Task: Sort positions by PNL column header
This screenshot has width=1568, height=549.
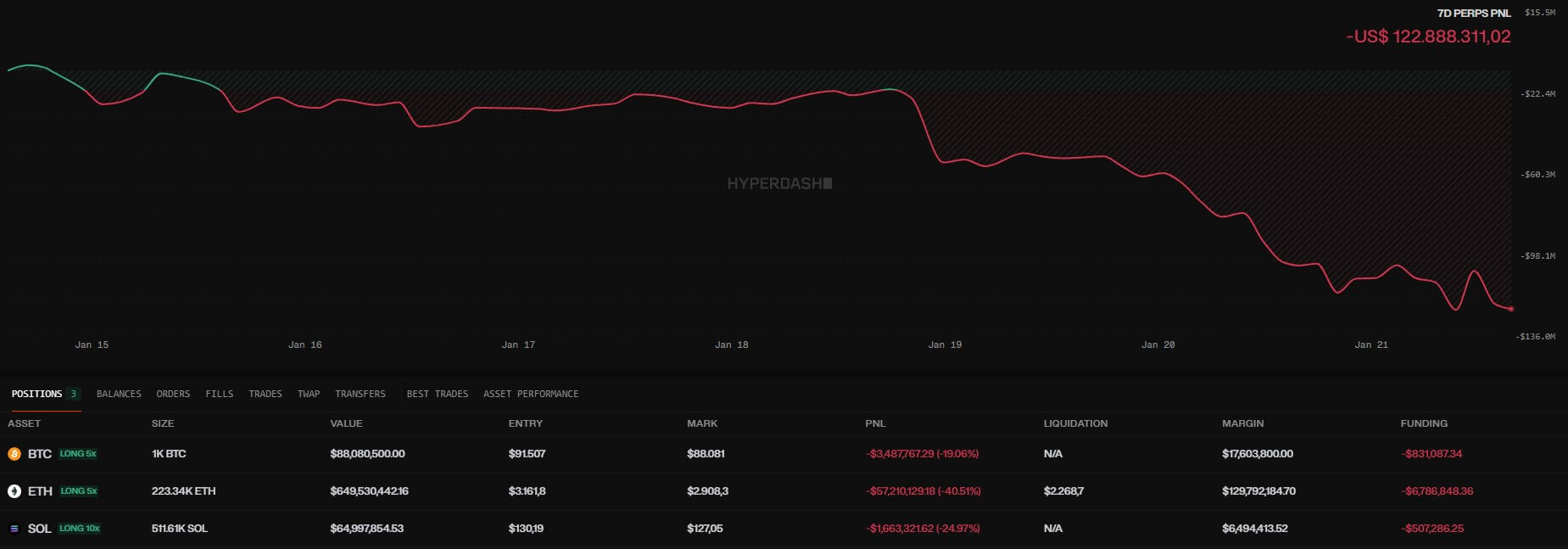Action: pos(875,423)
